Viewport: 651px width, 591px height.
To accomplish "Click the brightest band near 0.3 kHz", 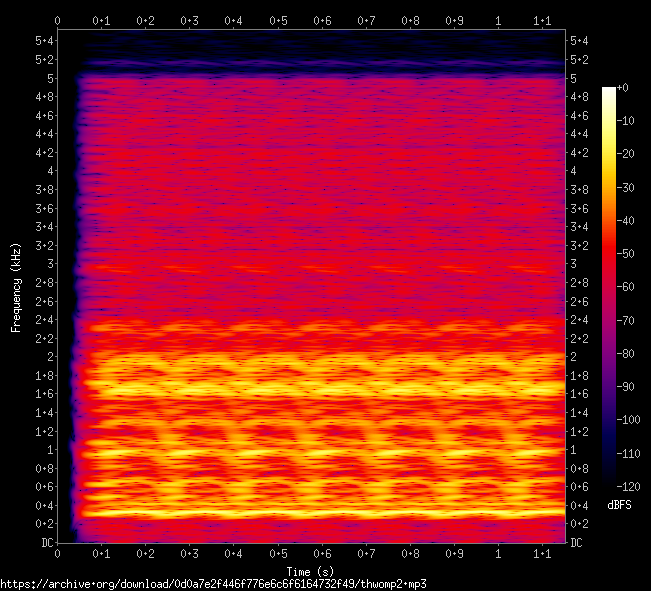I will (320, 513).
